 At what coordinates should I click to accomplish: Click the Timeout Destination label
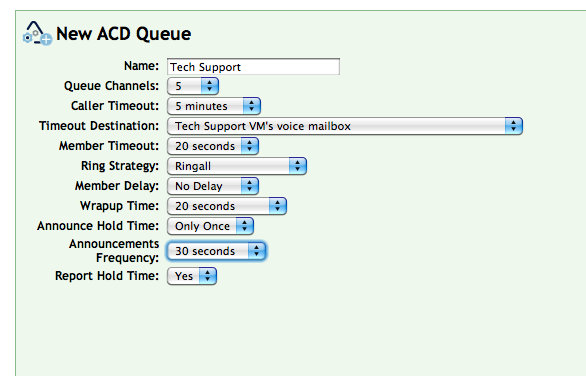(x=99, y=126)
